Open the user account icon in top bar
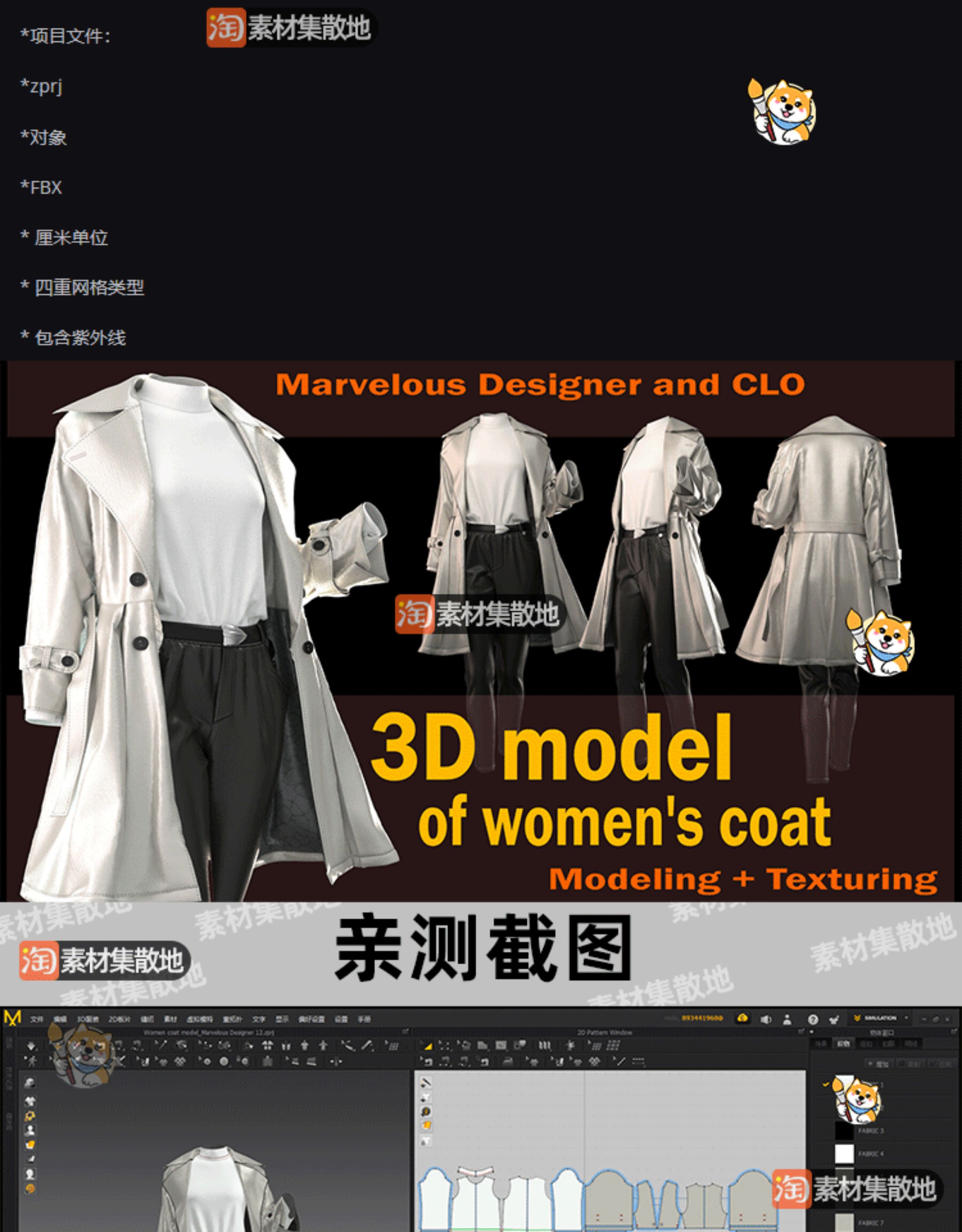This screenshot has width=962, height=1232. (x=787, y=1019)
